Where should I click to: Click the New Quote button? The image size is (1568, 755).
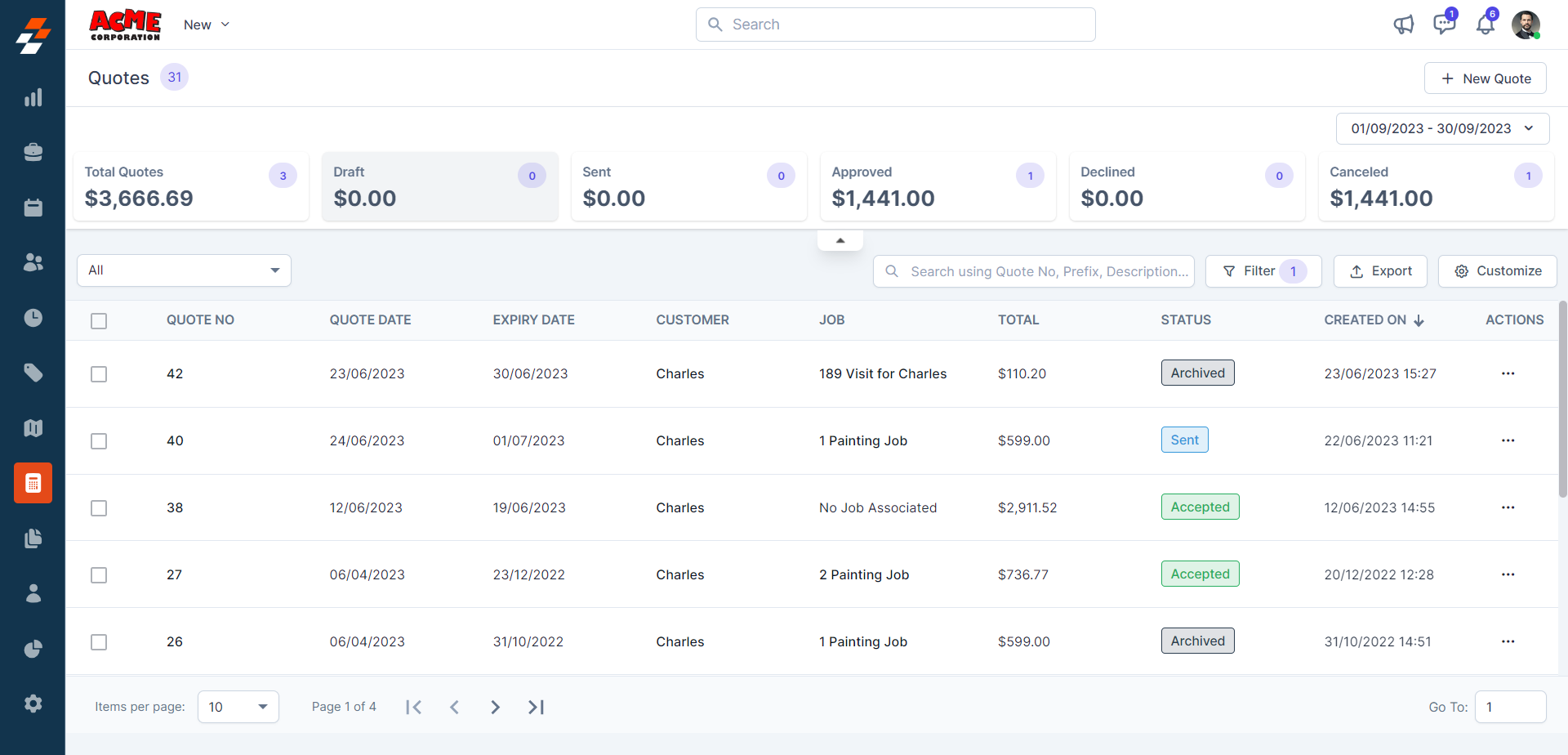(1485, 78)
